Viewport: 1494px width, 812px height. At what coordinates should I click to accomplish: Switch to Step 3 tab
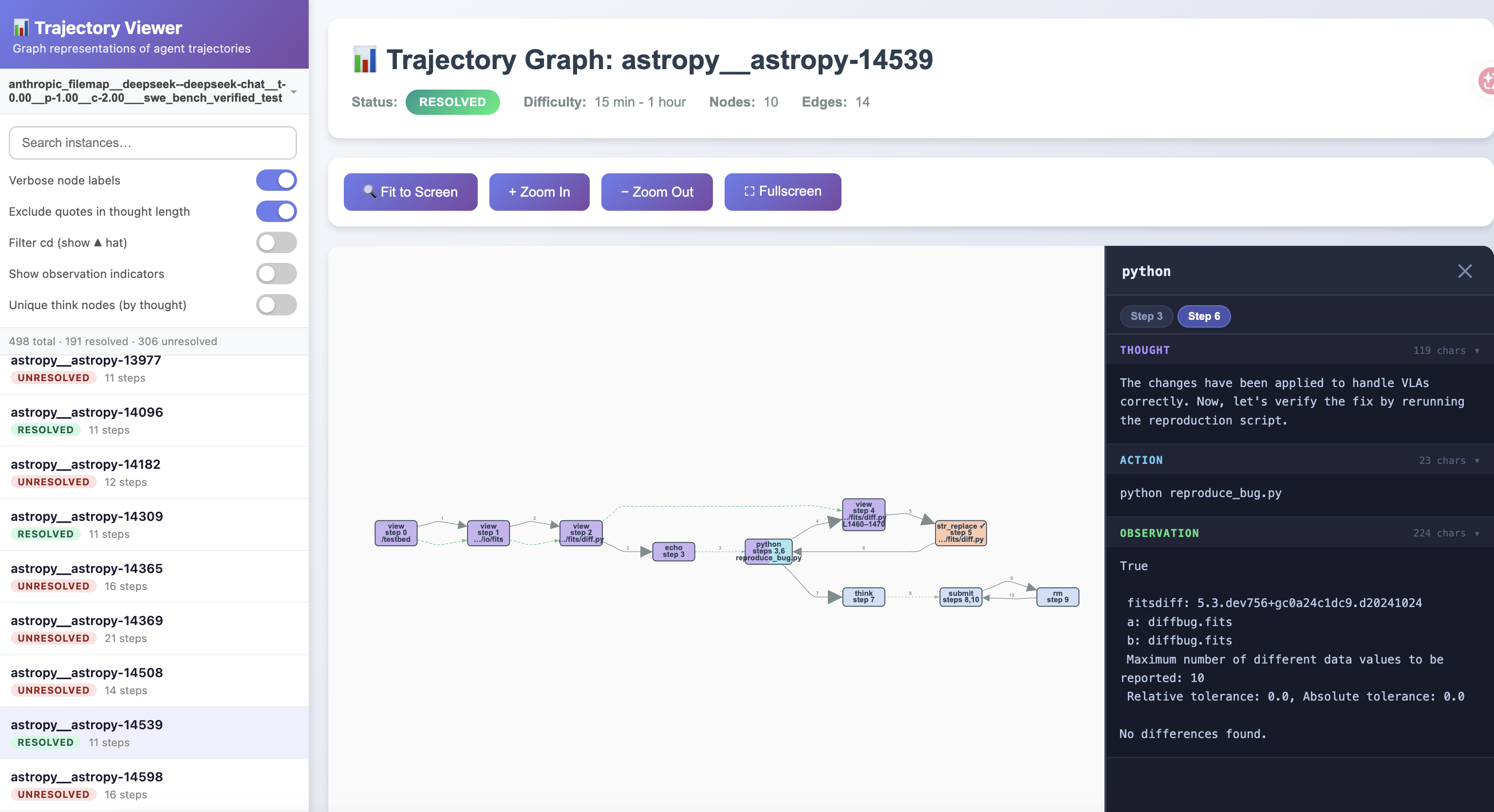[x=1146, y=316]
